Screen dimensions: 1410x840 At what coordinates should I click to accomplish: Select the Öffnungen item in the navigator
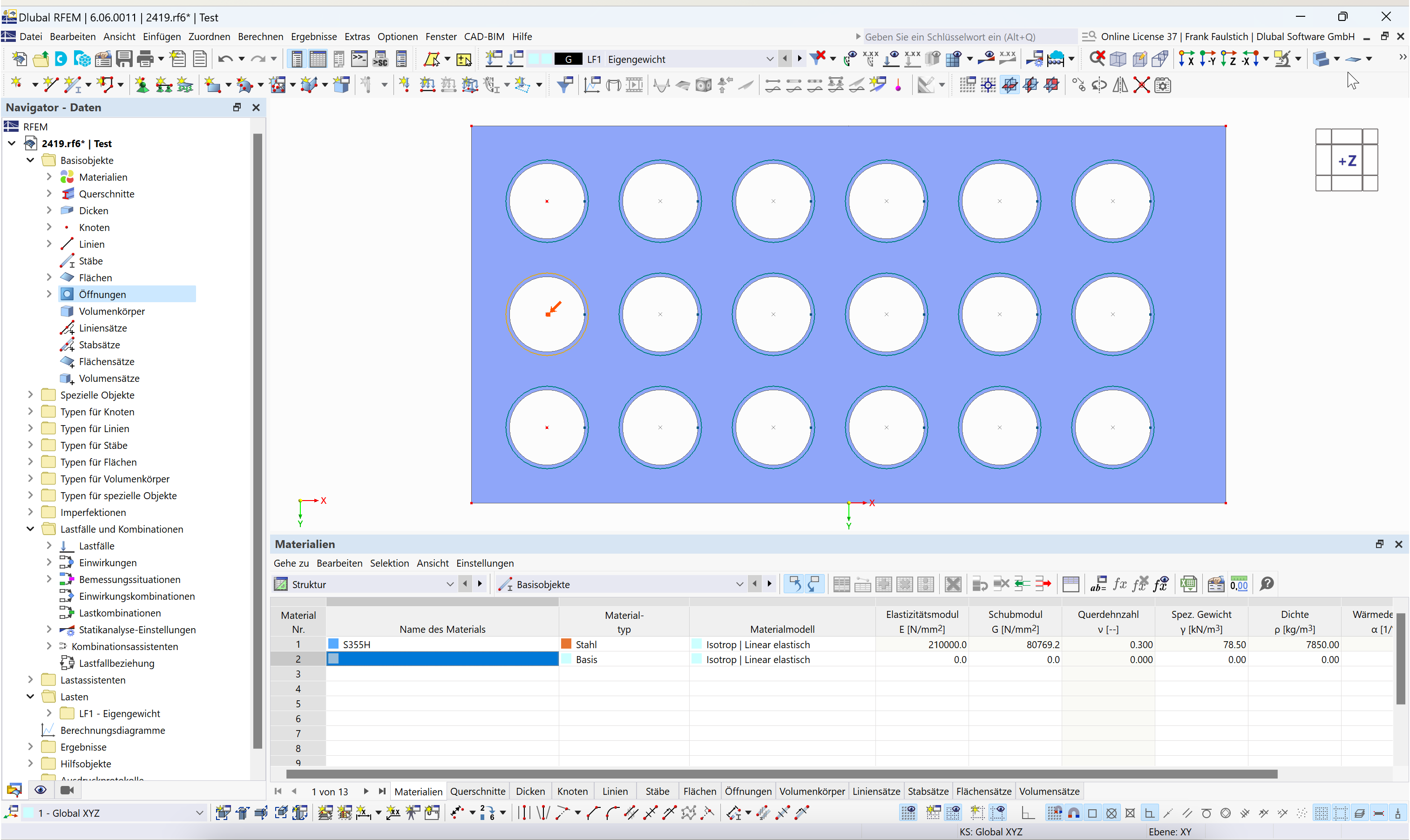[103, 294]
